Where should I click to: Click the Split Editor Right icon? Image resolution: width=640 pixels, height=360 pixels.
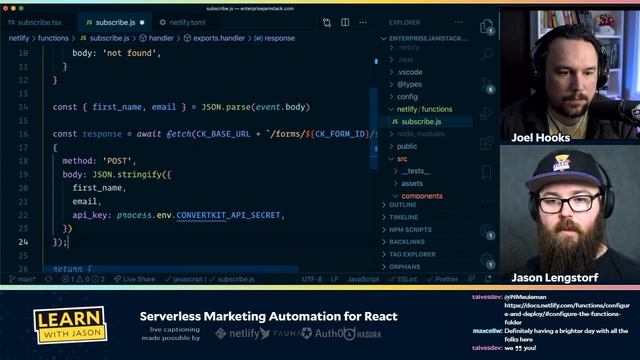click(x=345, y=22)
